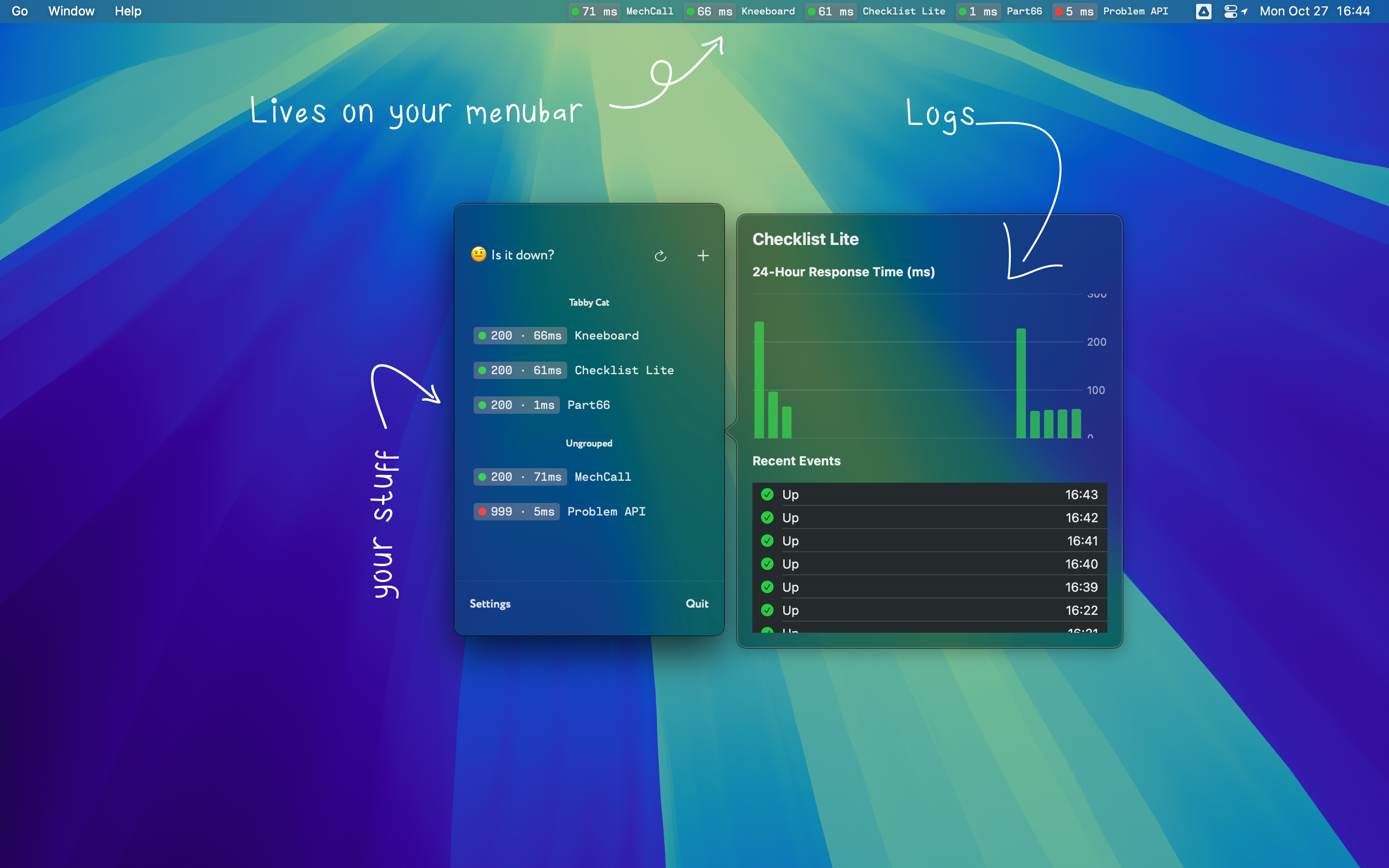Open the Help menu
The width and height of the screenshot is (1389, 868).
(127, 12)
